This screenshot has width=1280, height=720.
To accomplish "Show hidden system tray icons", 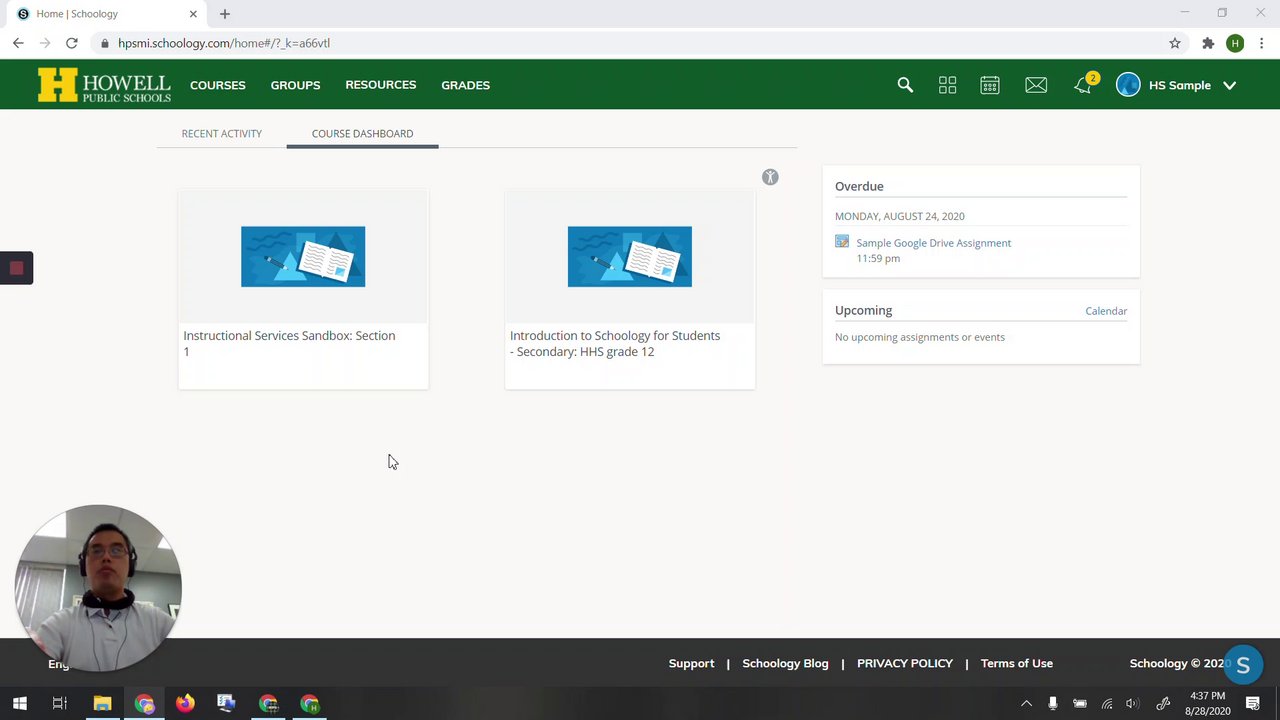I will [1026, 704].
